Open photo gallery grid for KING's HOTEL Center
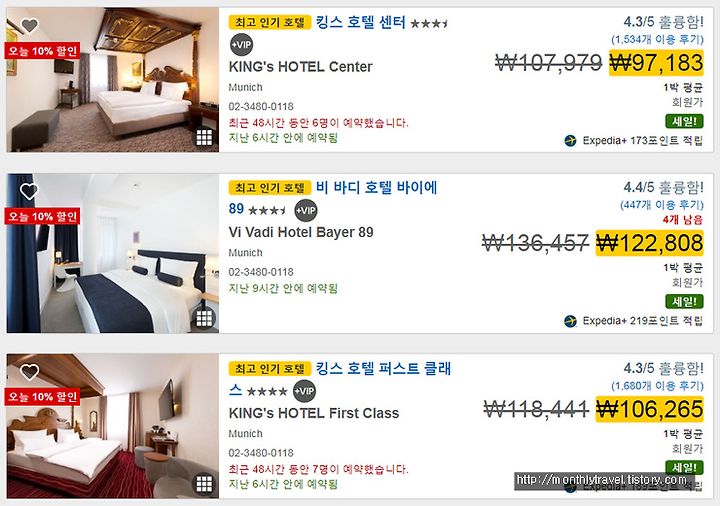The height and width of the screenshot is (506, 720). 204,137
